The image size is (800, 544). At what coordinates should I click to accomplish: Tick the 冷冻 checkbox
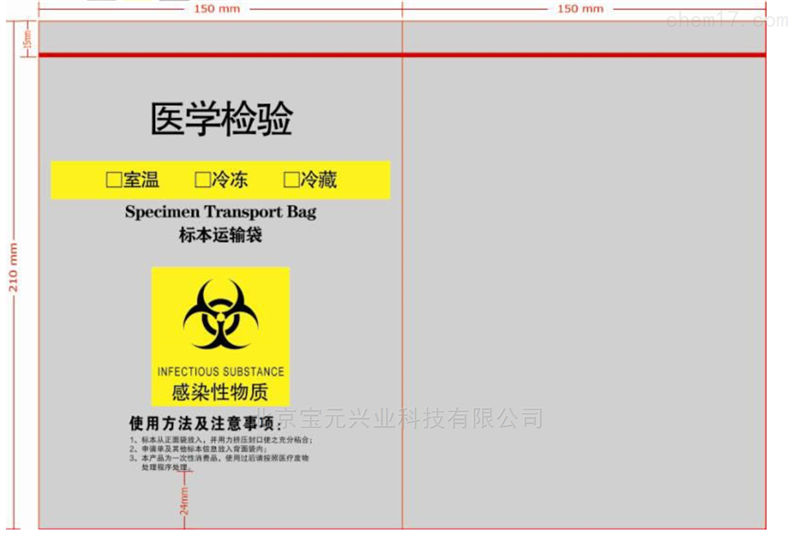[x=202, y=180]
